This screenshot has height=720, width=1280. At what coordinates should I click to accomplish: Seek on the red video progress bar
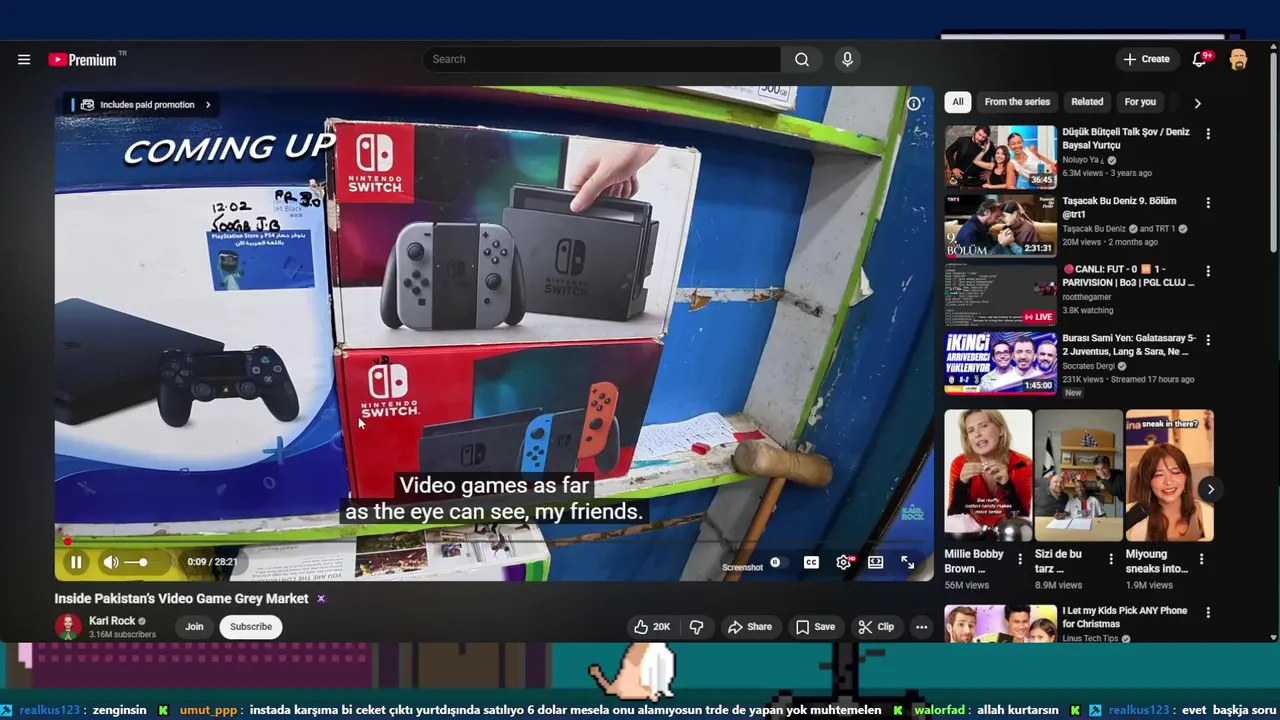[x=494, y=542]
